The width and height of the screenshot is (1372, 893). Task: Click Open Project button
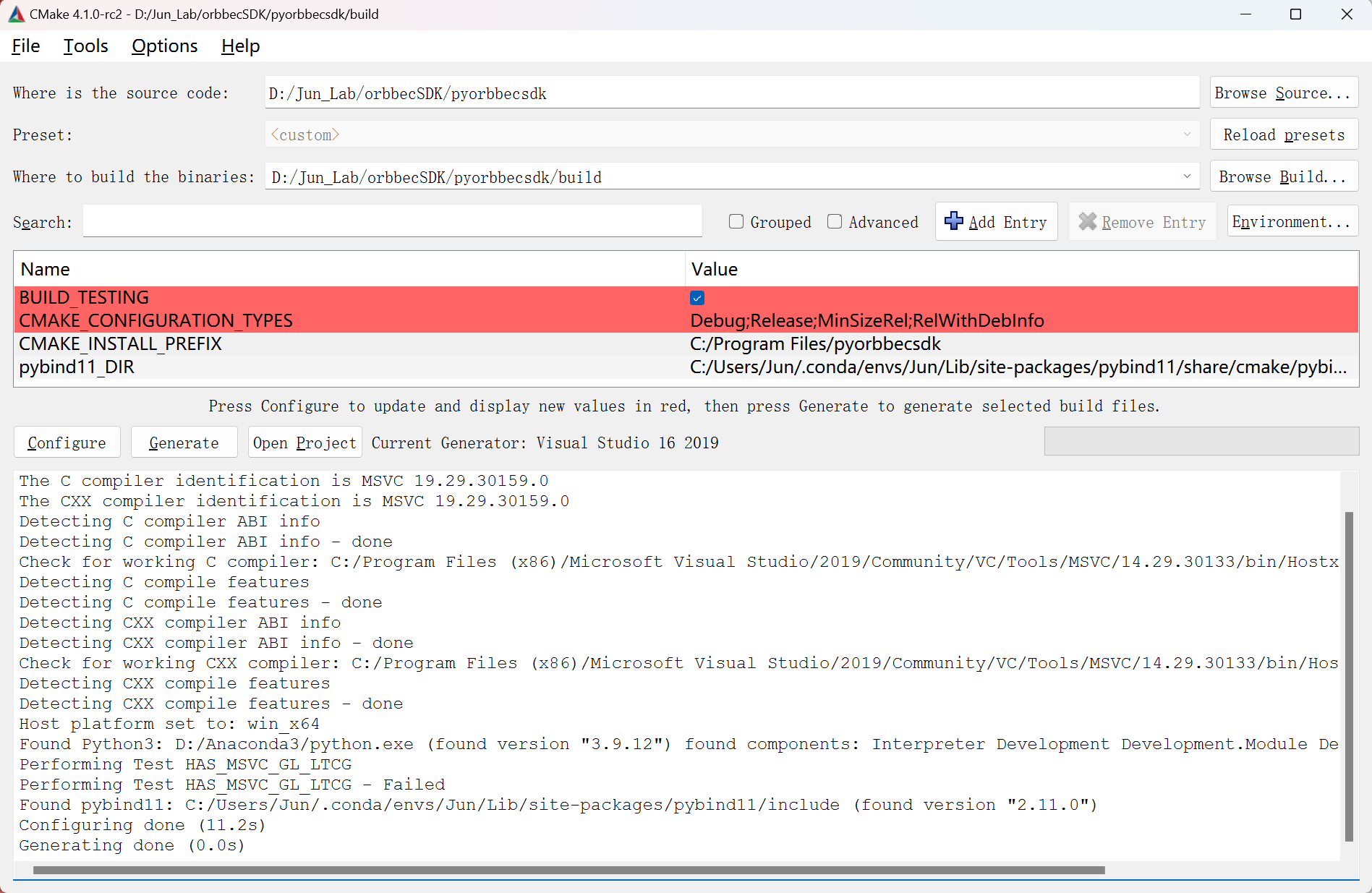304,442
